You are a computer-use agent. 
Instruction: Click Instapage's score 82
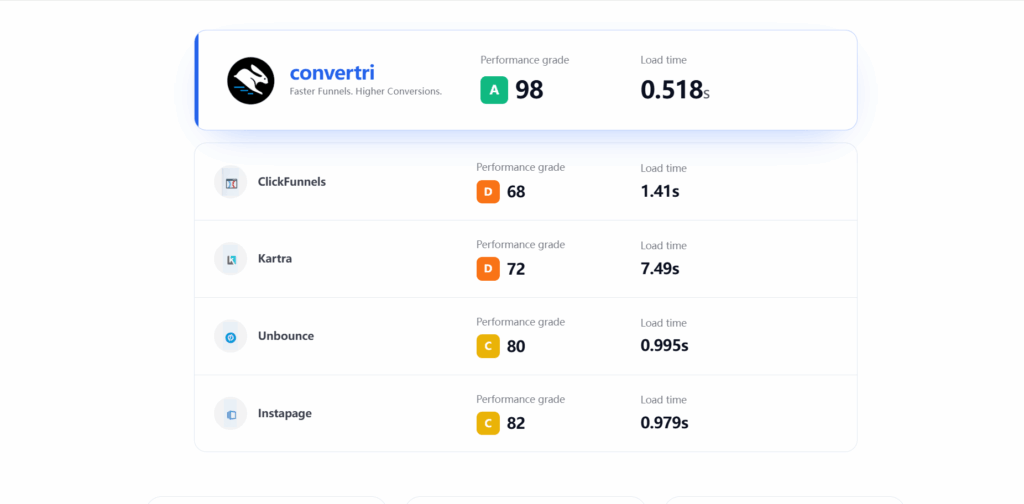coord(516,423)
